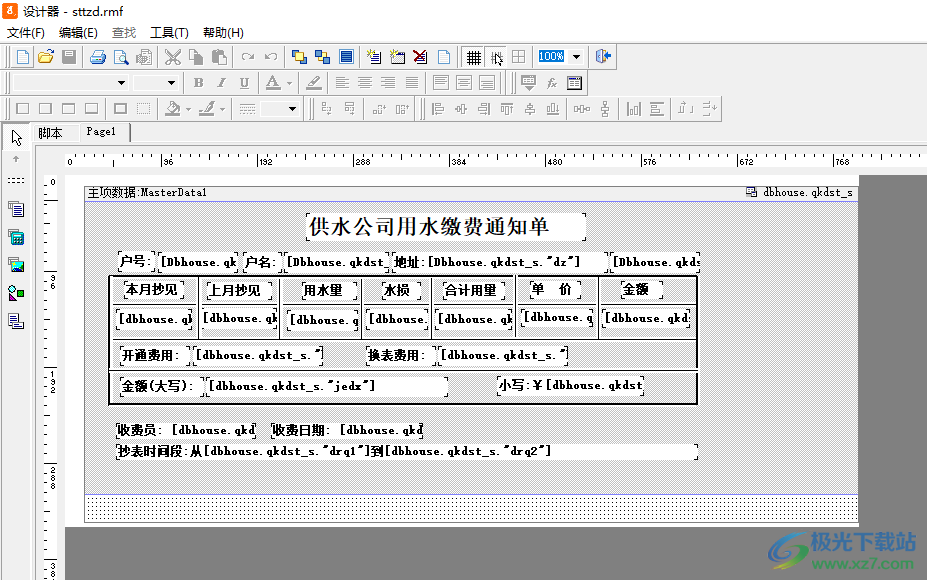Toggle bold text formatting
The height and width of the screenshot is (580, 927).
198,83
